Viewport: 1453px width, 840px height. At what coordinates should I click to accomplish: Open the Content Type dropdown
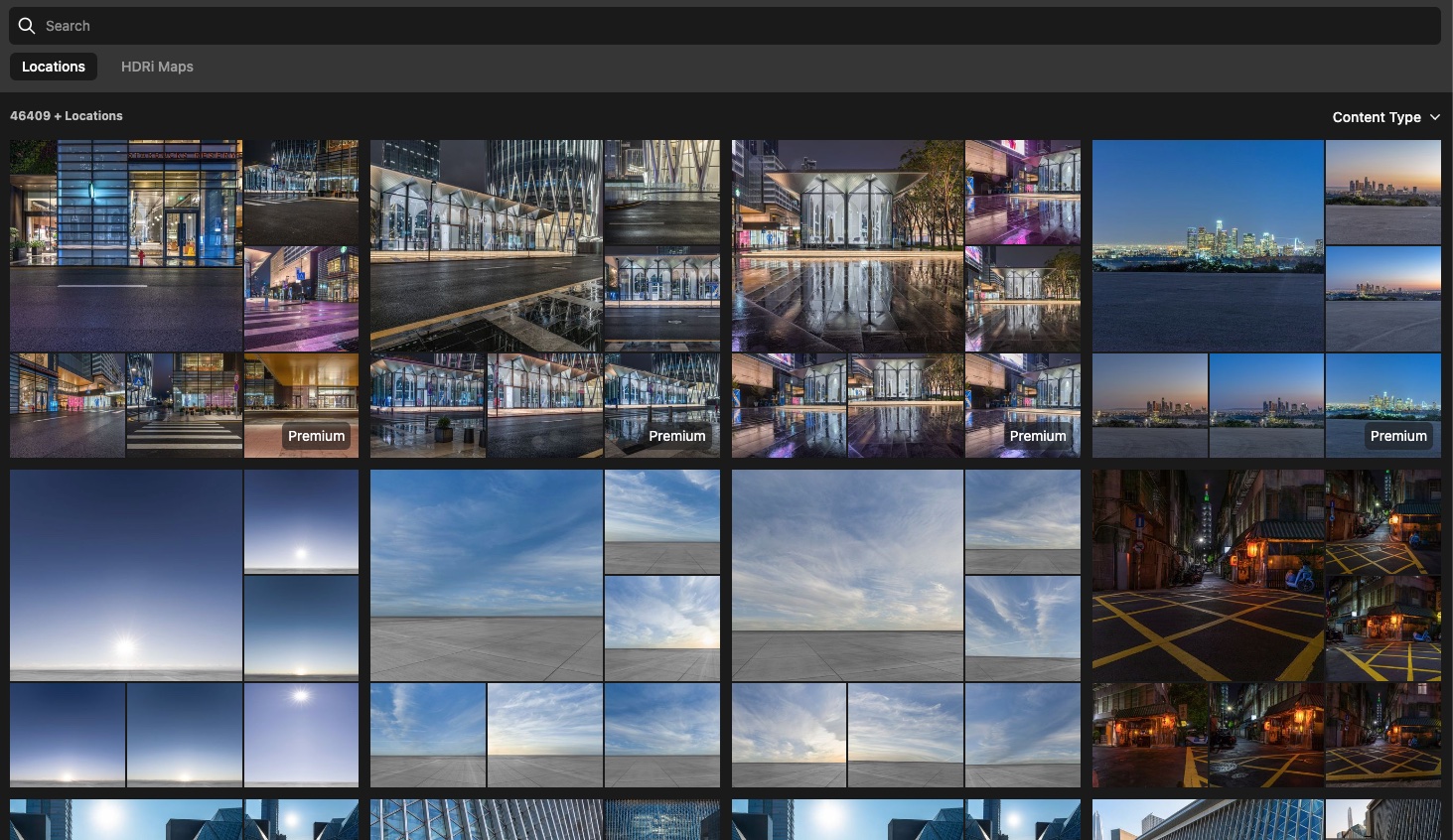pos(1377,117)
